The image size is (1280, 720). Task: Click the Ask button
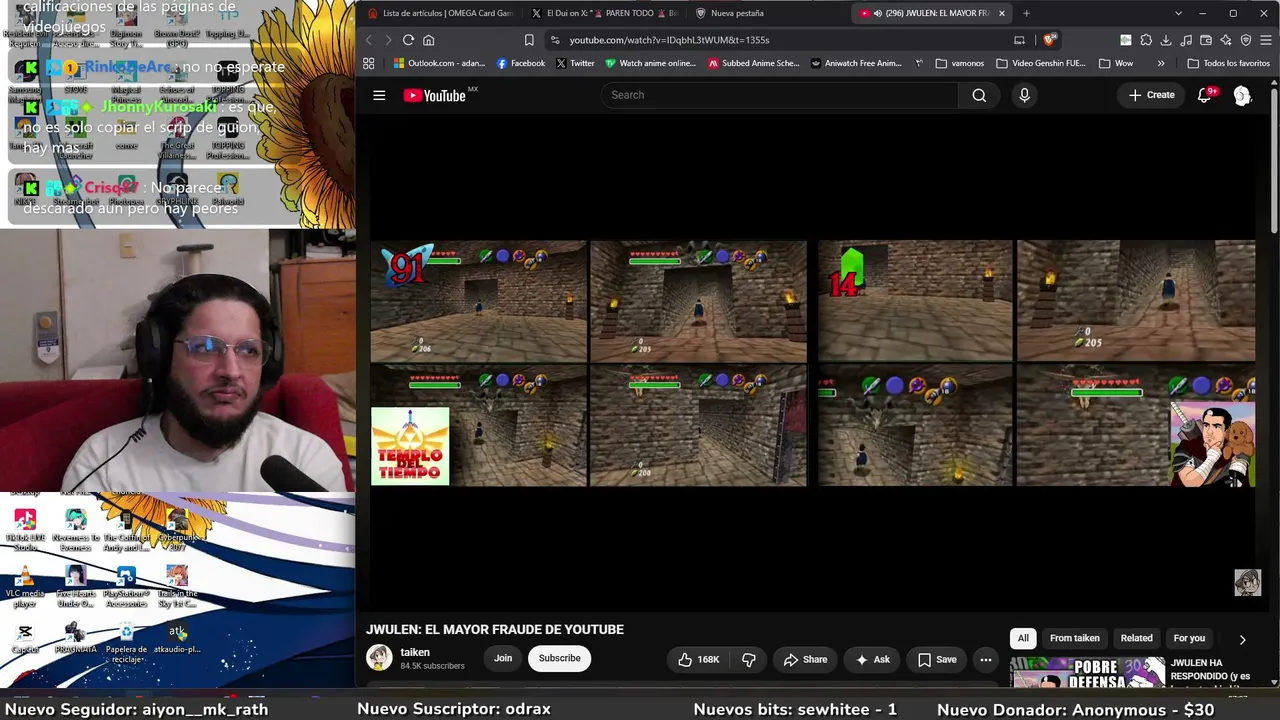pyautogui.click(x=872, y=659)
